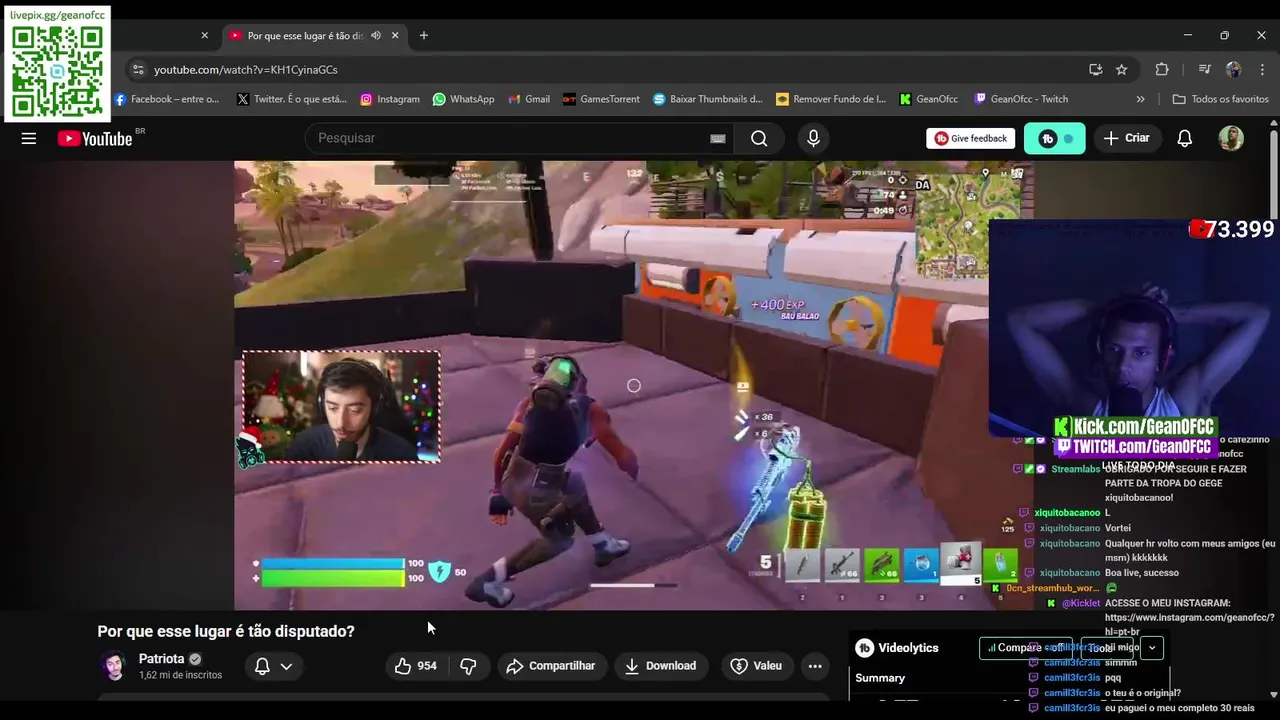Click the title 'Por que esse lugar é tão disputado?'
This screenshot has height=720, width=1280.
[x=226, y=631]
